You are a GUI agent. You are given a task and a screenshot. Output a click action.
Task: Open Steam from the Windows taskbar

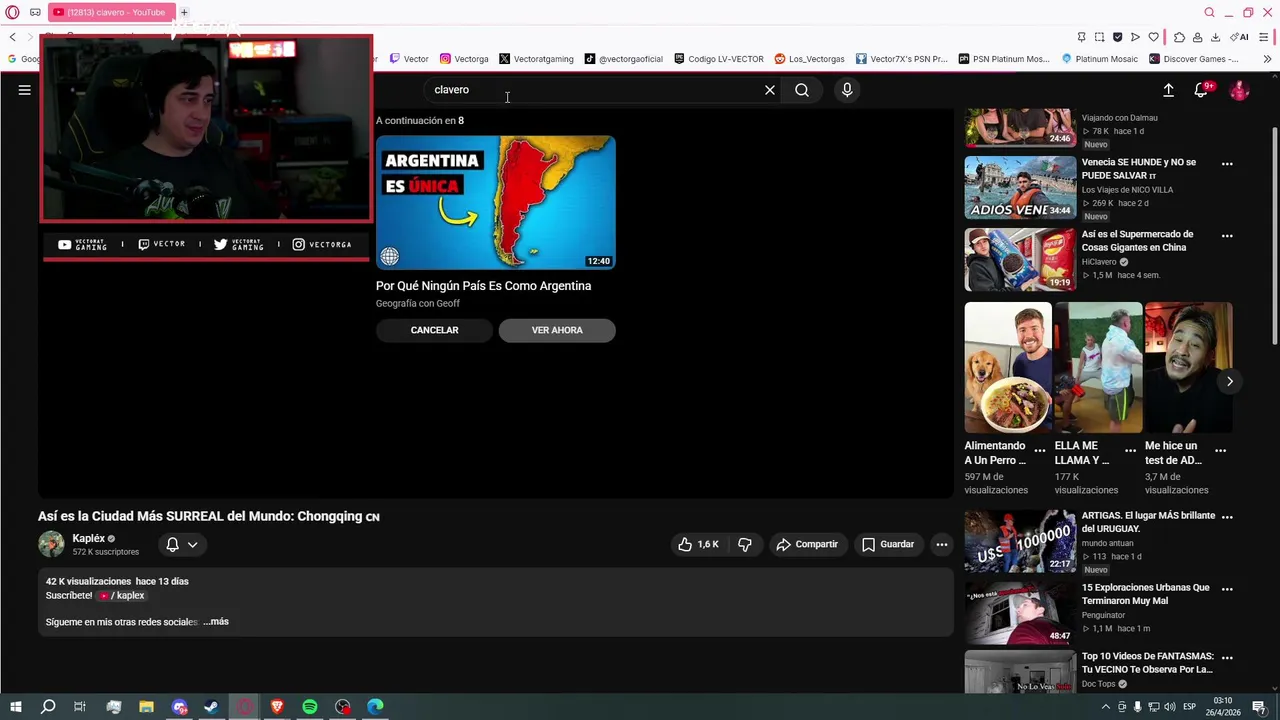pos(211,707)
